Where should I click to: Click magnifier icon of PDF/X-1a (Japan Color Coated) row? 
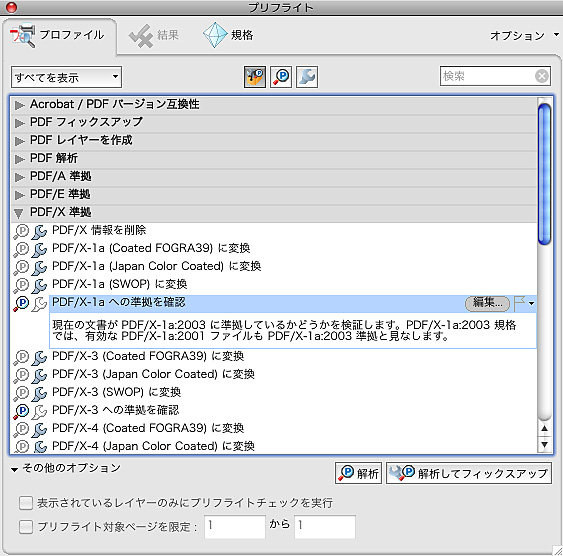21,267
